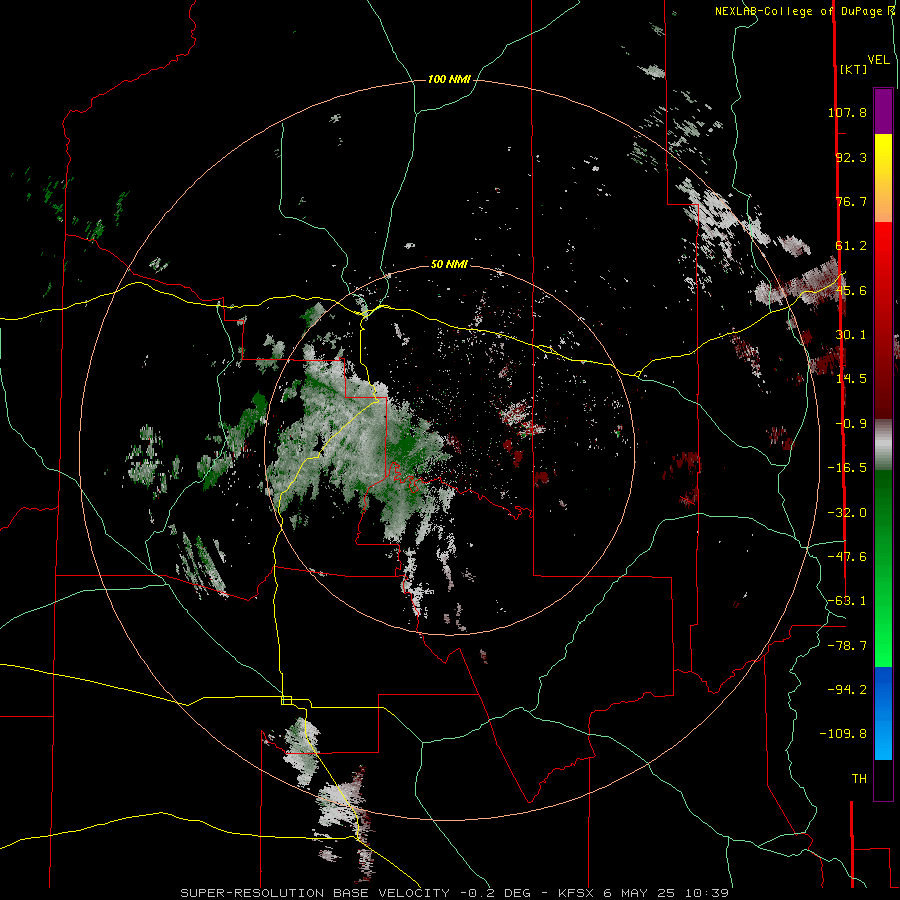This screenshot has width=900, height=900.
Task: Click the 50 NMI range ring label
Action: (449, 264)
